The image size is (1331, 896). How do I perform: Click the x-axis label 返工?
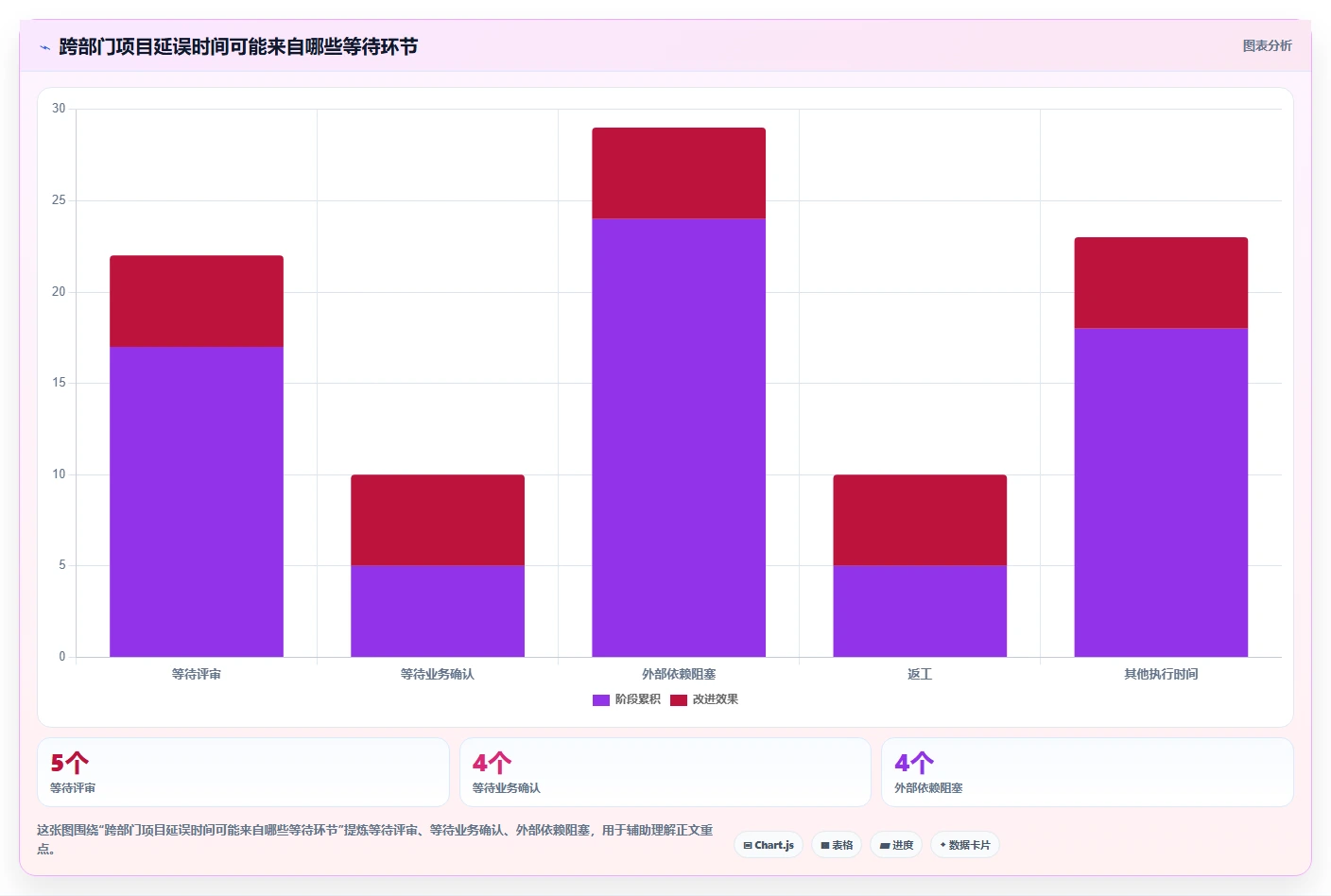click(x=920, y=674)
